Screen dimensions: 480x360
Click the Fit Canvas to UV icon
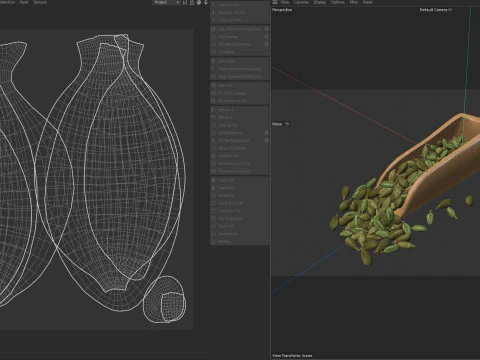[x=214, y=101]
